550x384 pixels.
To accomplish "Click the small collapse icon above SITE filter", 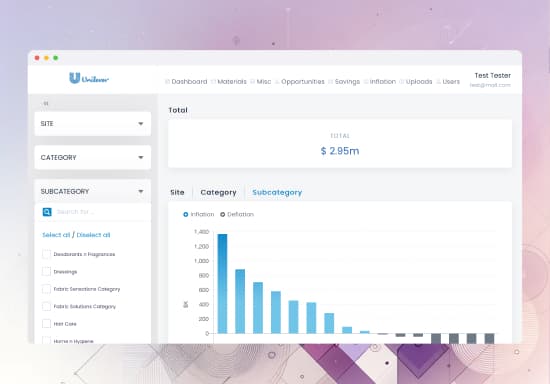I will tap(46, 103).
